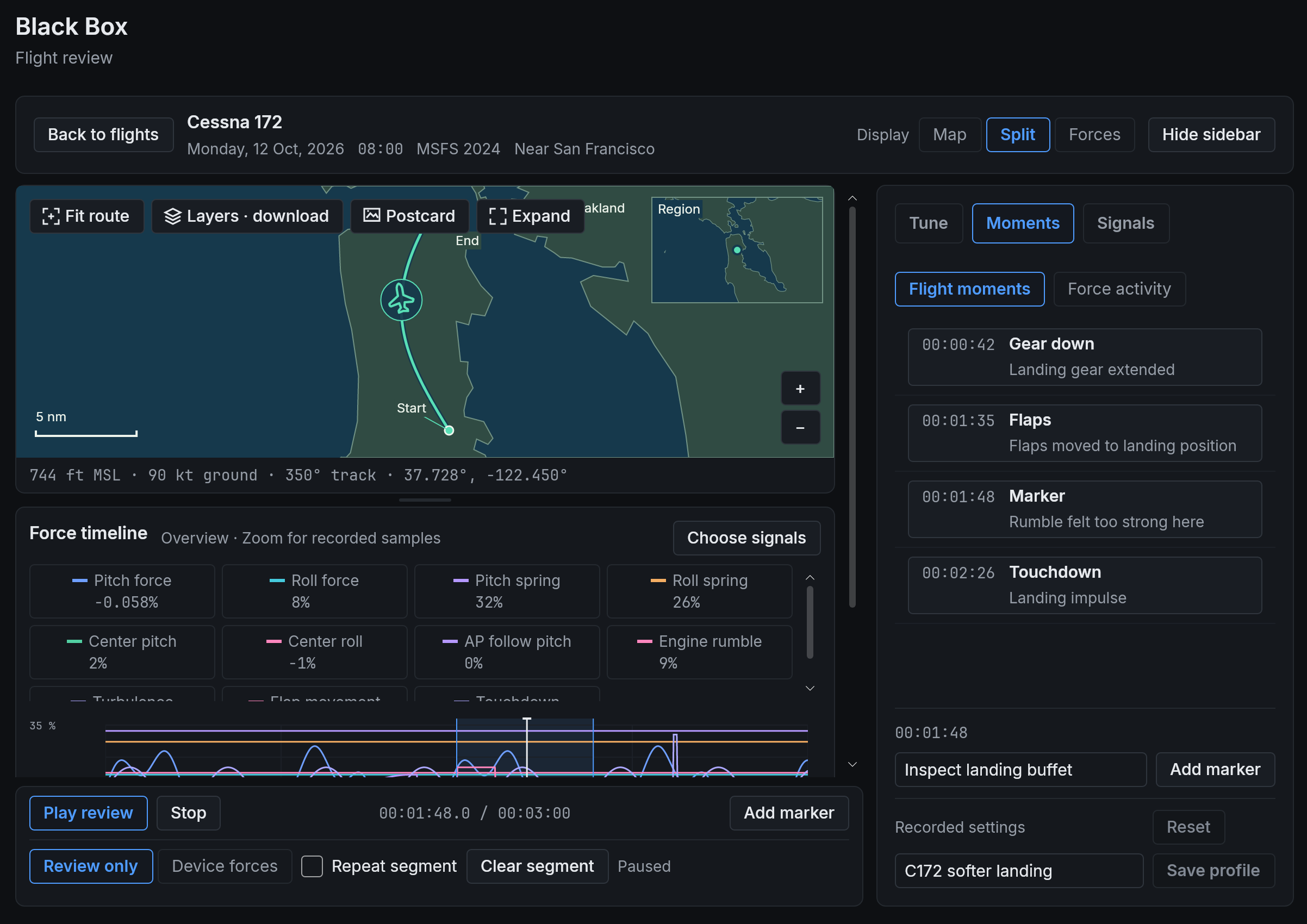This screenshot has width=1307, height=924.
Task: Toggle Repeat segment checkbox
Action: point(312,866)
